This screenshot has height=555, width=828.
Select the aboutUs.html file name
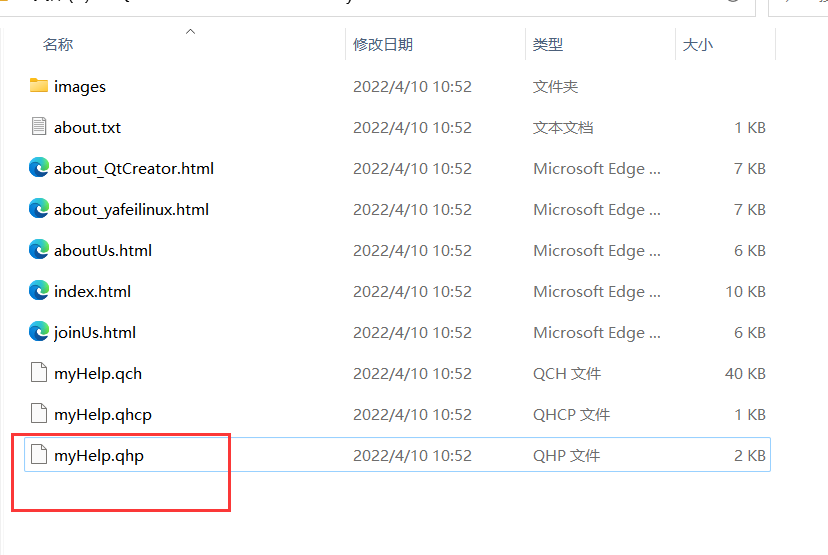click(102, 250)
